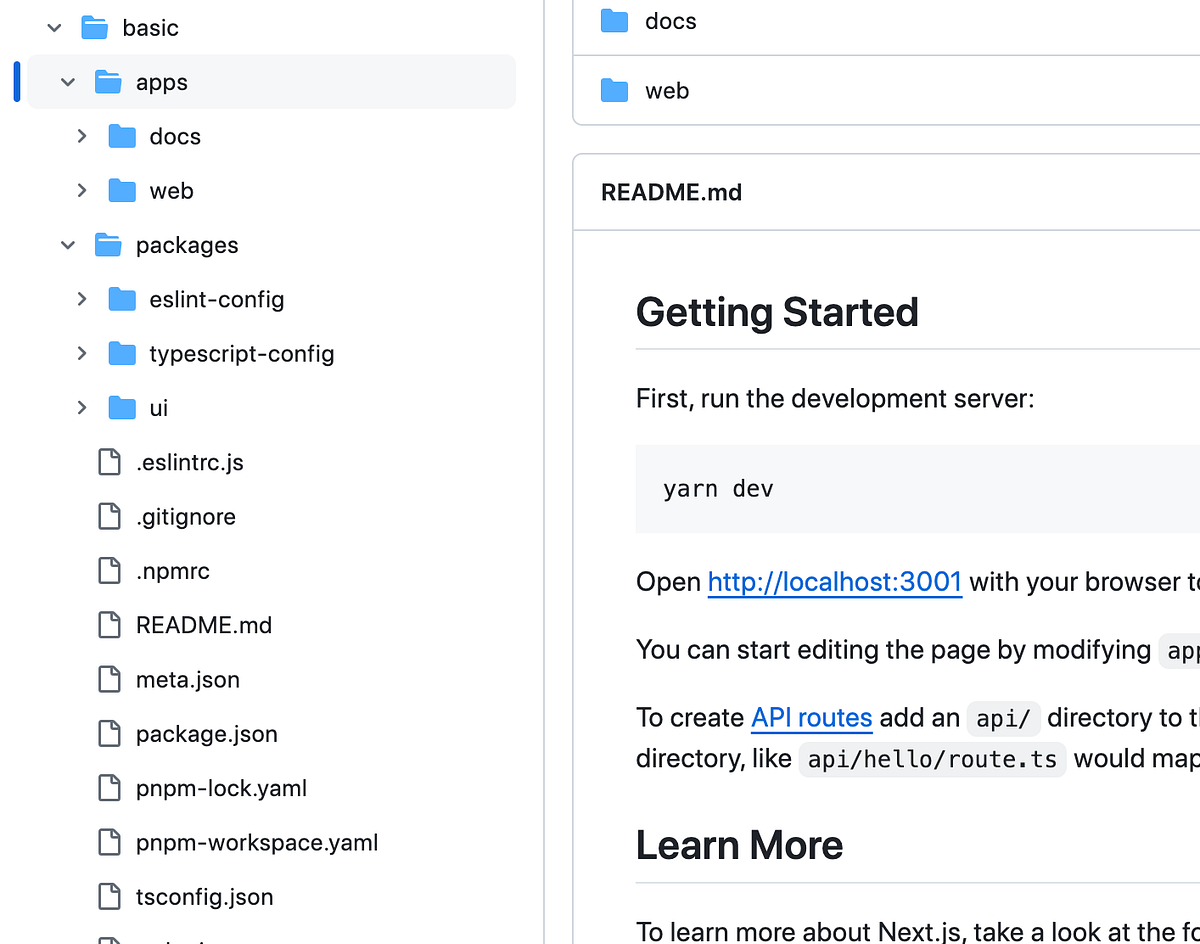
Task: Collapse the basic root folder
Action: pos(53,28)
